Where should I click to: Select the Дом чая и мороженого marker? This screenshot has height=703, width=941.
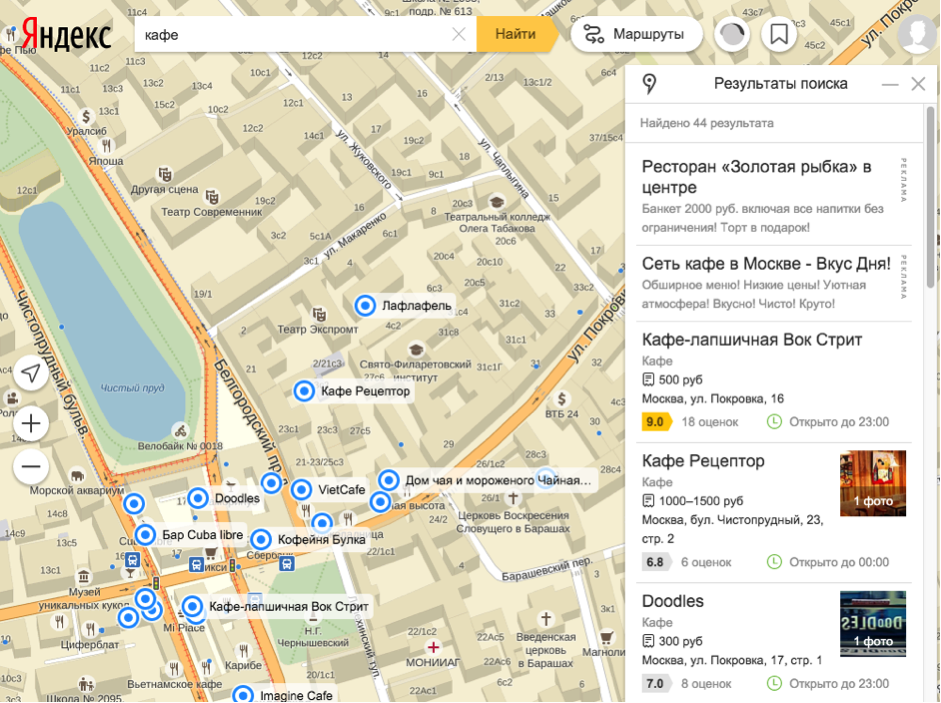[389, 480]
